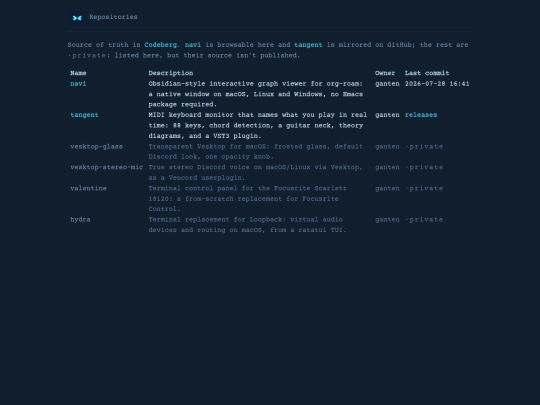Select the vesktop-glass repository name

96,147
